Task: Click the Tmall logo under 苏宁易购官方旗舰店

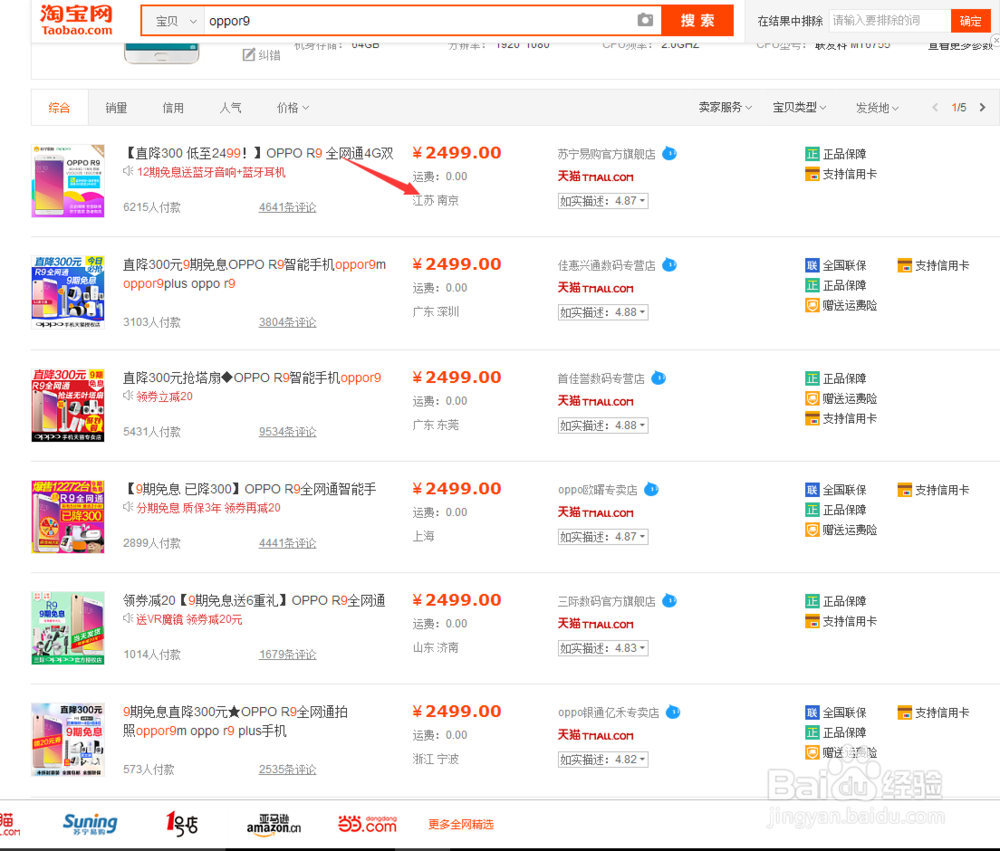Action: (595, 177)
